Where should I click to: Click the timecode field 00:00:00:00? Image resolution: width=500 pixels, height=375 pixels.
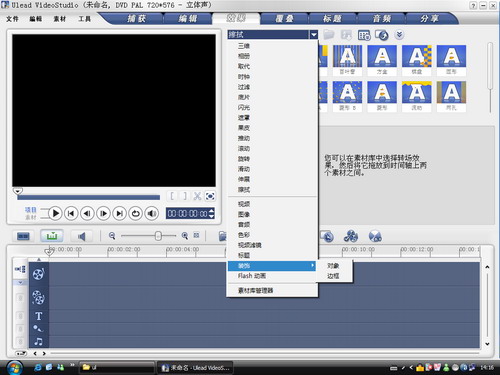(x=187, y=213)
